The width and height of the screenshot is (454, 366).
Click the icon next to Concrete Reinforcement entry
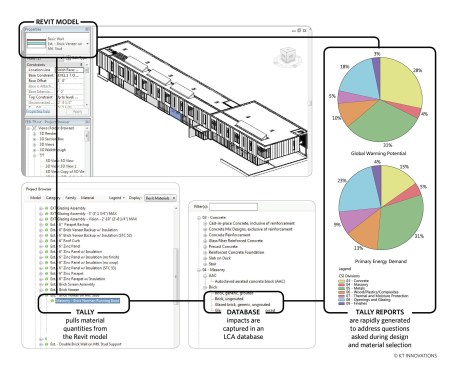(x=205, y=235)
